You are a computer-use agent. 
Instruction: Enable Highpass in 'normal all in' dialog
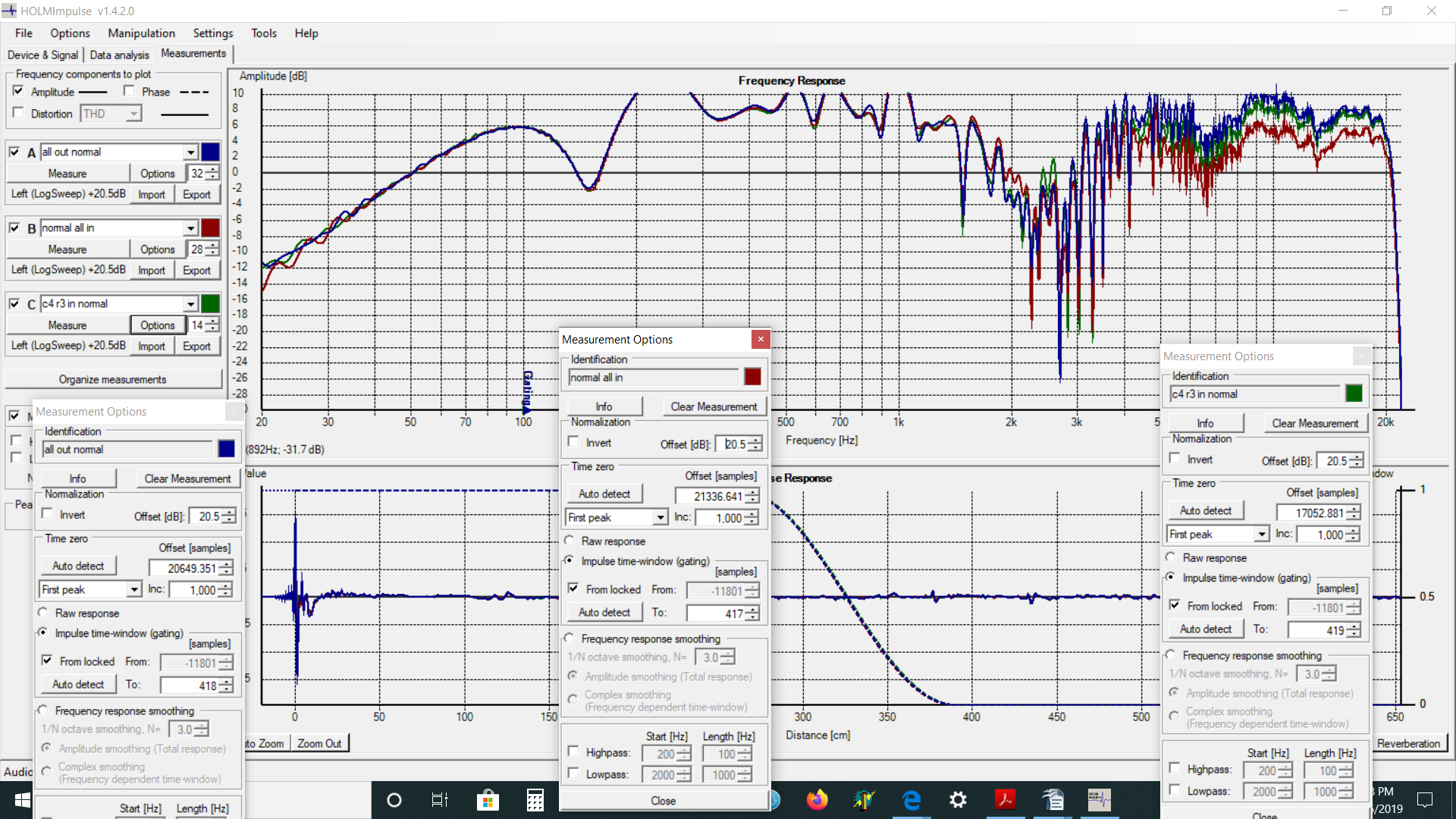[x=574, y=752]
